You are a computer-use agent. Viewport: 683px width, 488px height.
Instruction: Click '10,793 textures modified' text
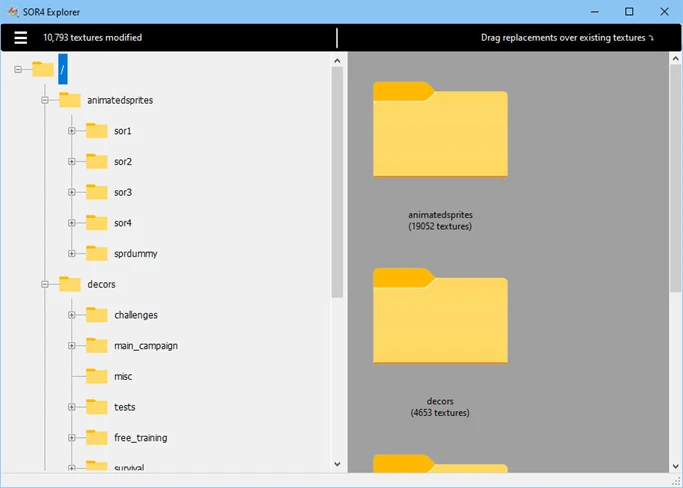point(92,37)
